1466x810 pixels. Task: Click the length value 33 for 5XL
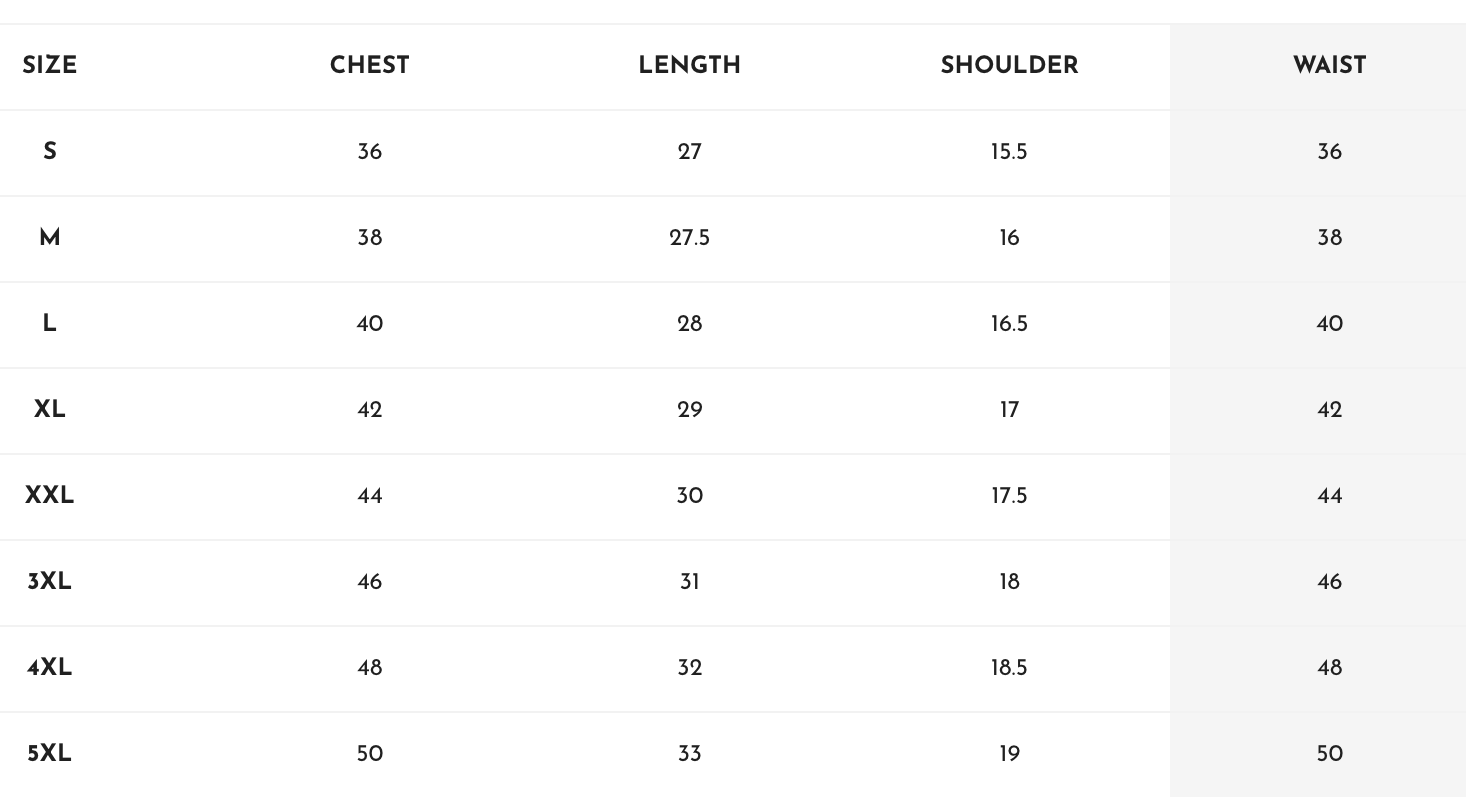(x=689, y=754)
